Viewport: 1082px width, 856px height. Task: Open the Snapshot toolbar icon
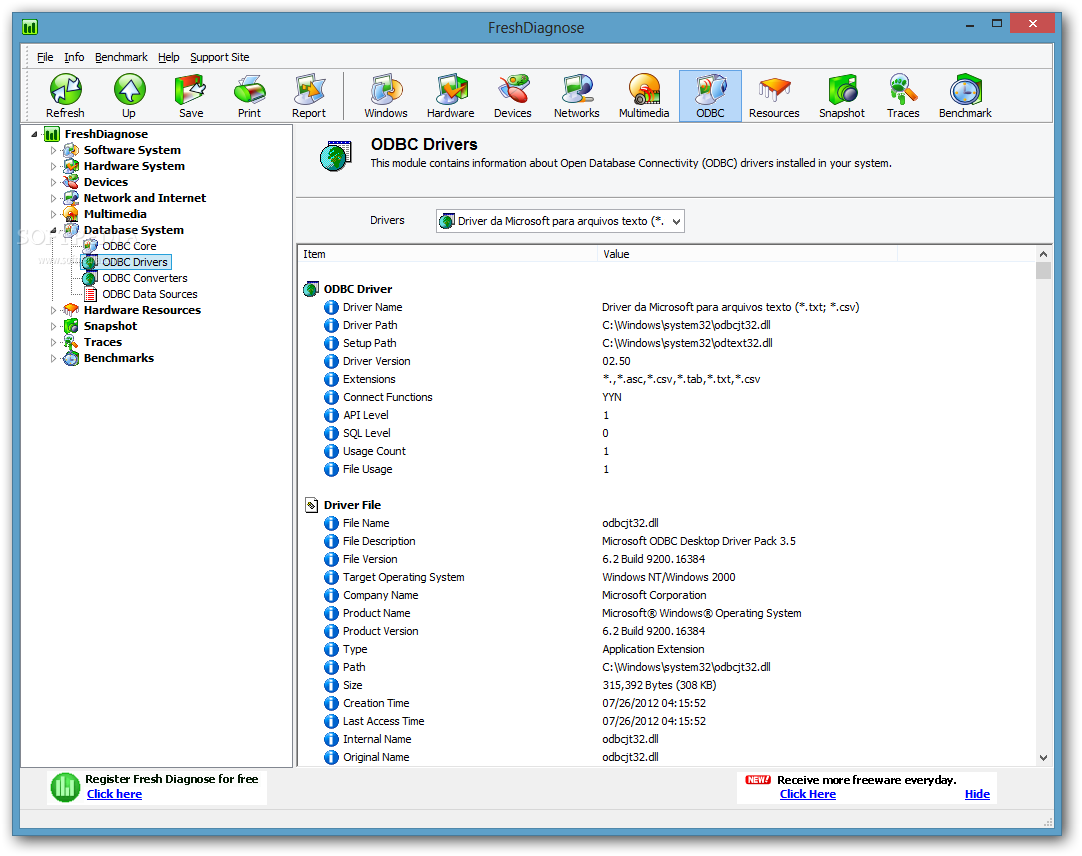pyautogui.click(x=842, y=90)
